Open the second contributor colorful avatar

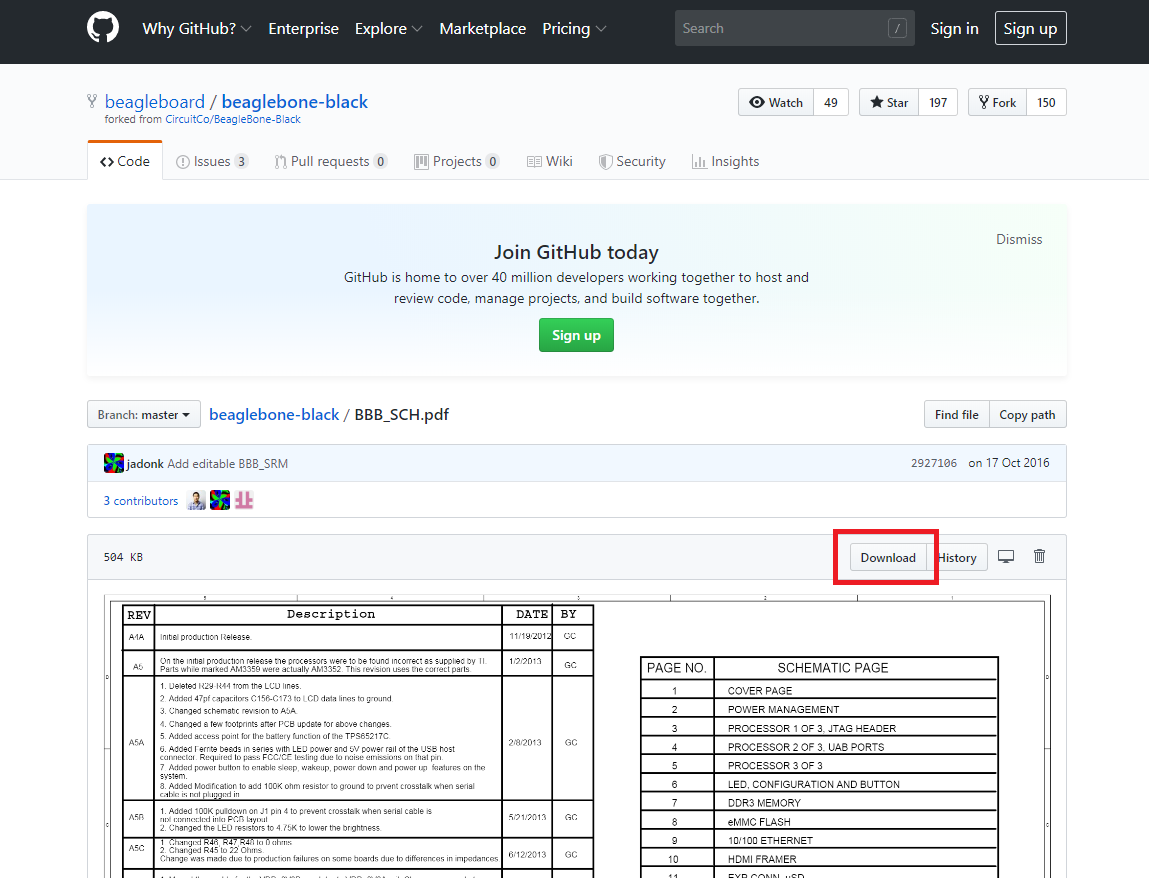(220, 501)
